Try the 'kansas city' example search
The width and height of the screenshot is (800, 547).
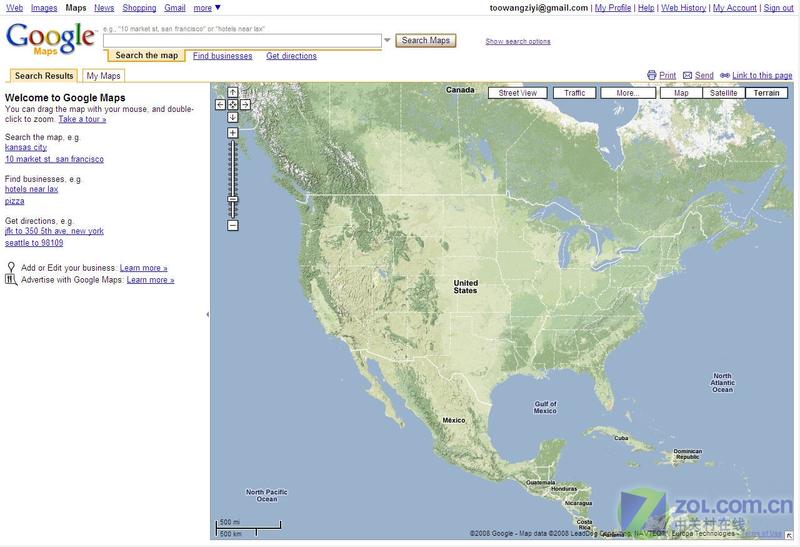[26, 147]
